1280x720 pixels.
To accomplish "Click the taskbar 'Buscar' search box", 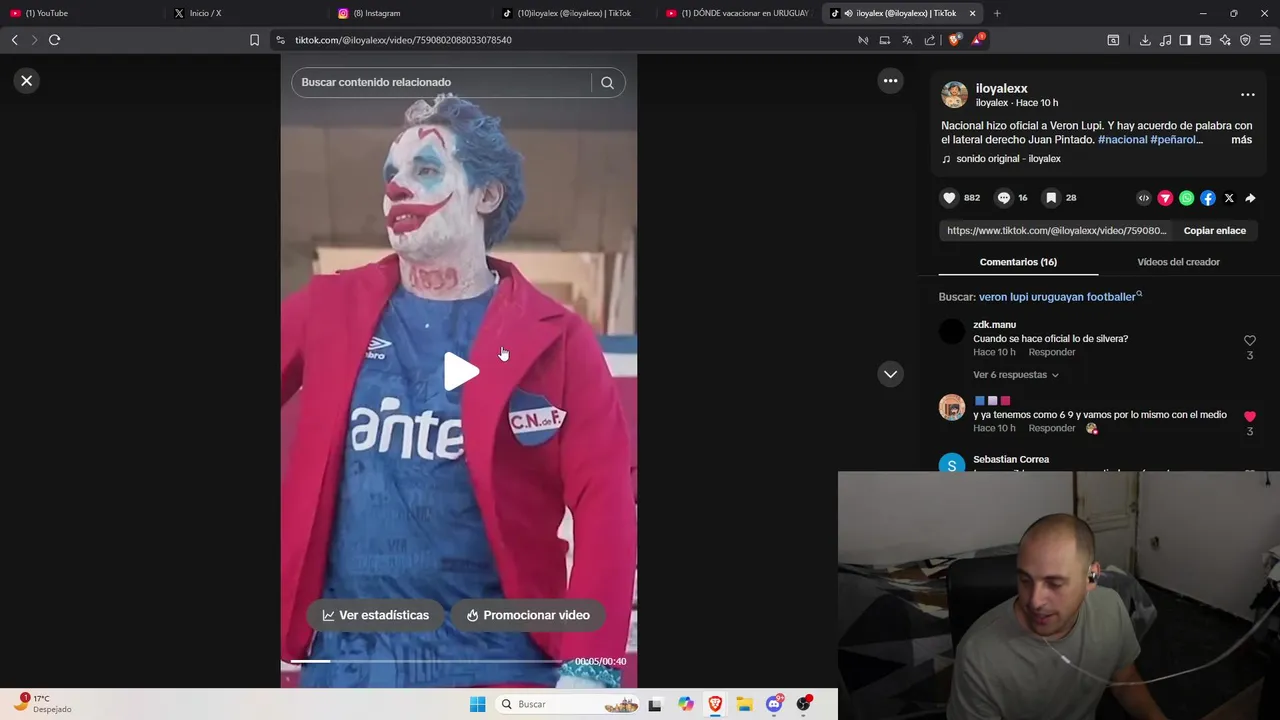I will point(568,704).
